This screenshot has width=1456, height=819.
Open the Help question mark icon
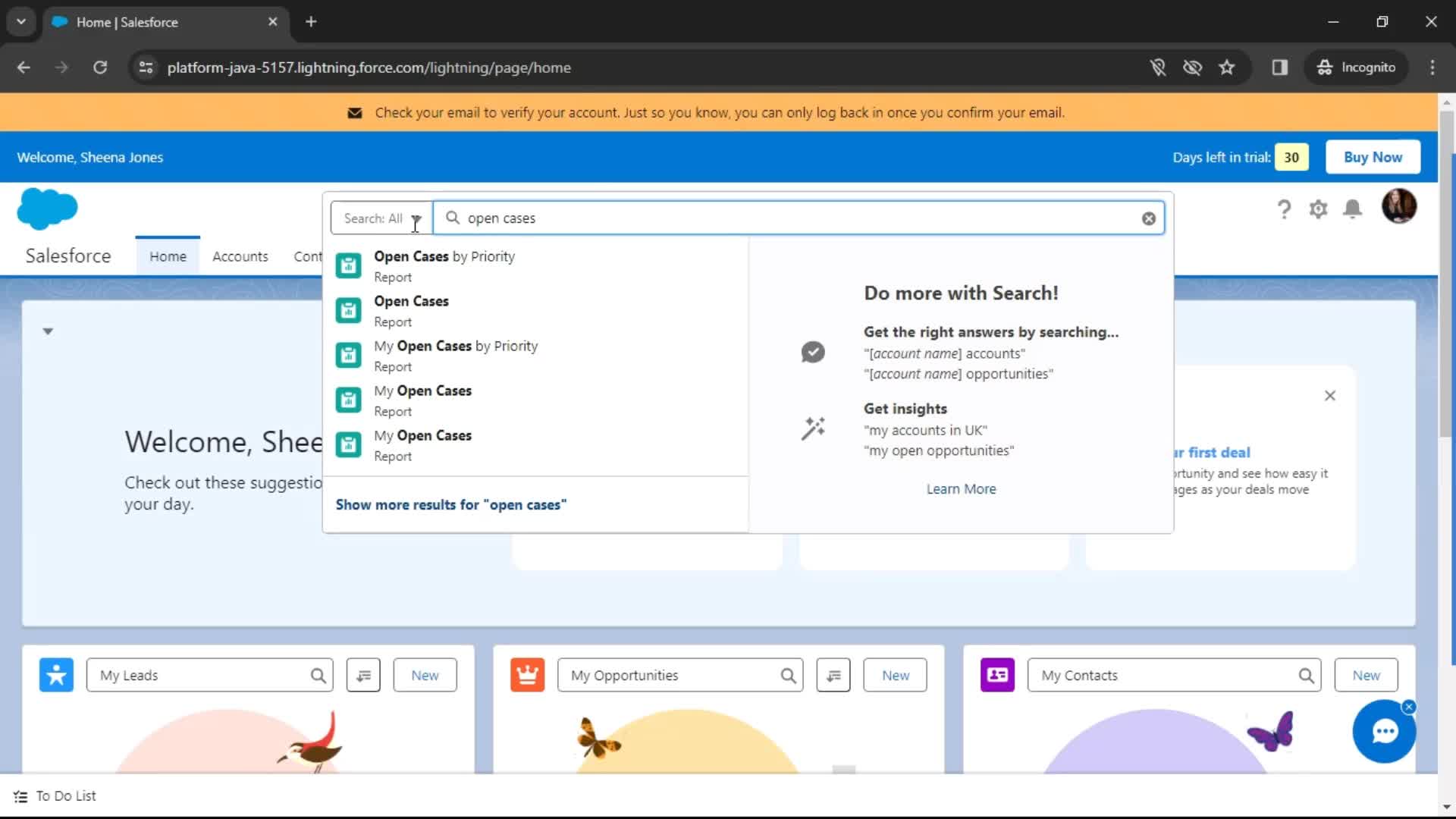coord(1283,209)
